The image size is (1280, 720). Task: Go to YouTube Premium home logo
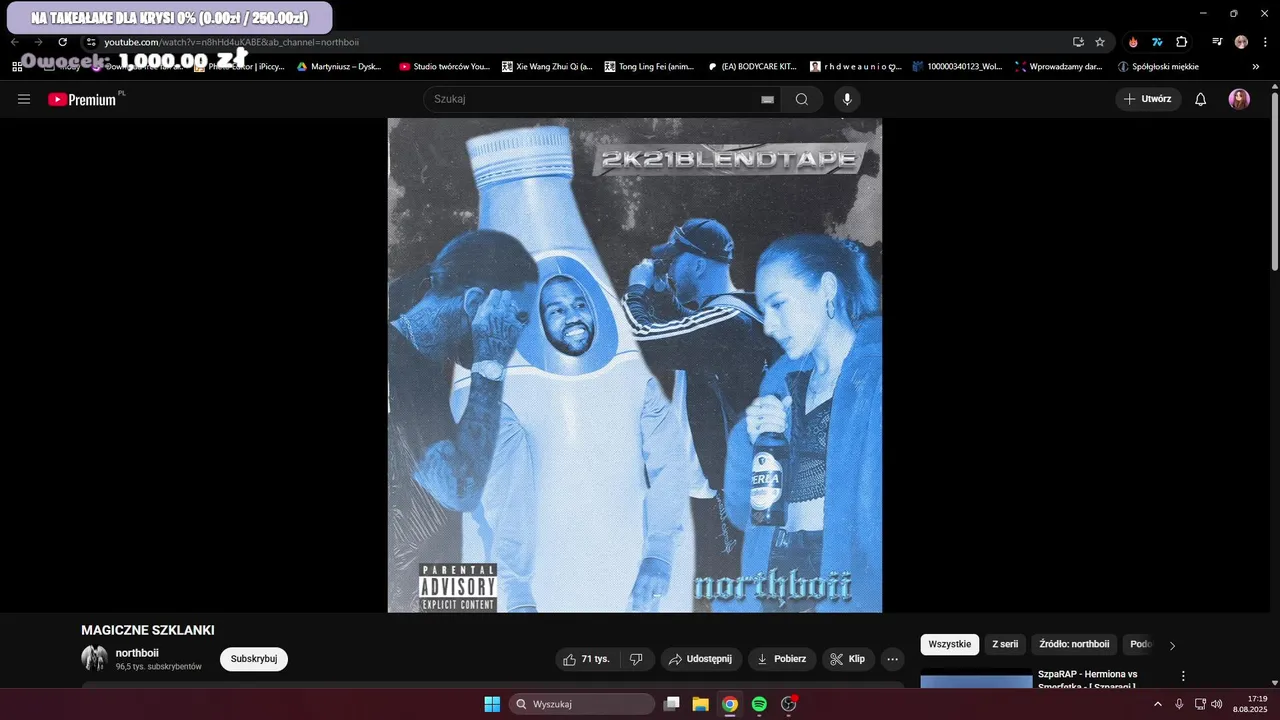(x=84, y=99)
